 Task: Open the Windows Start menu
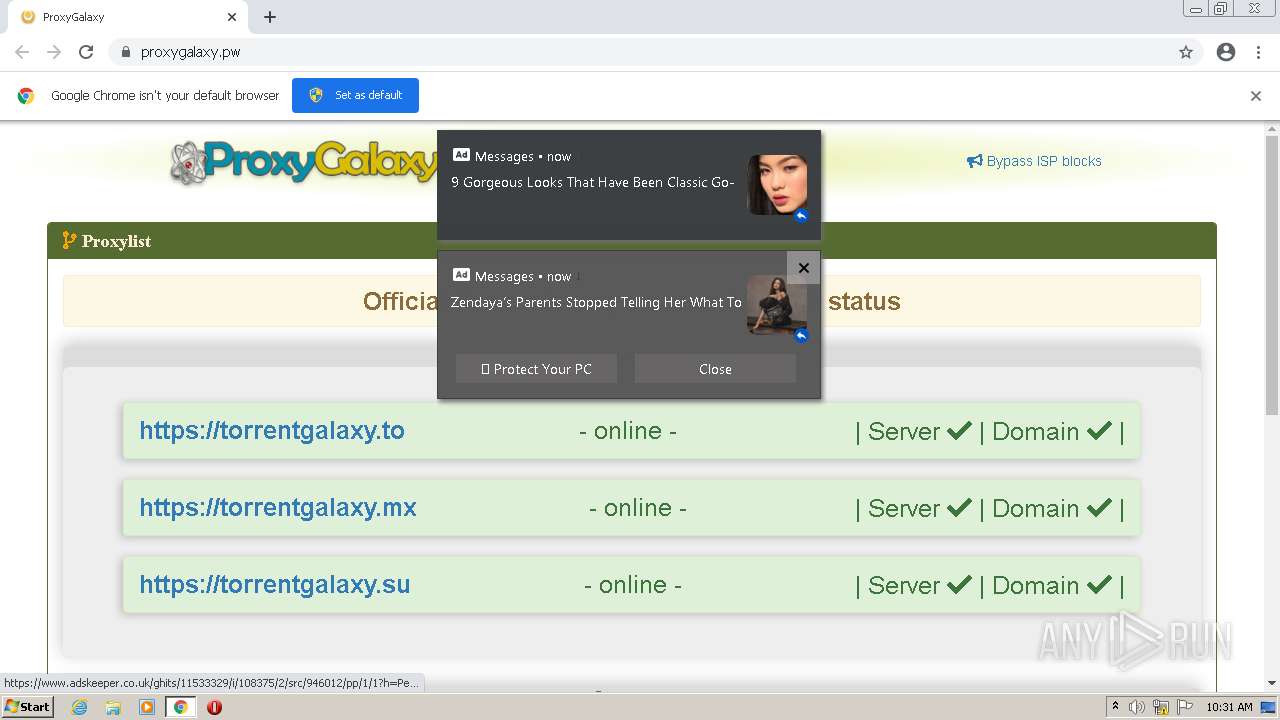pos(28,707)
